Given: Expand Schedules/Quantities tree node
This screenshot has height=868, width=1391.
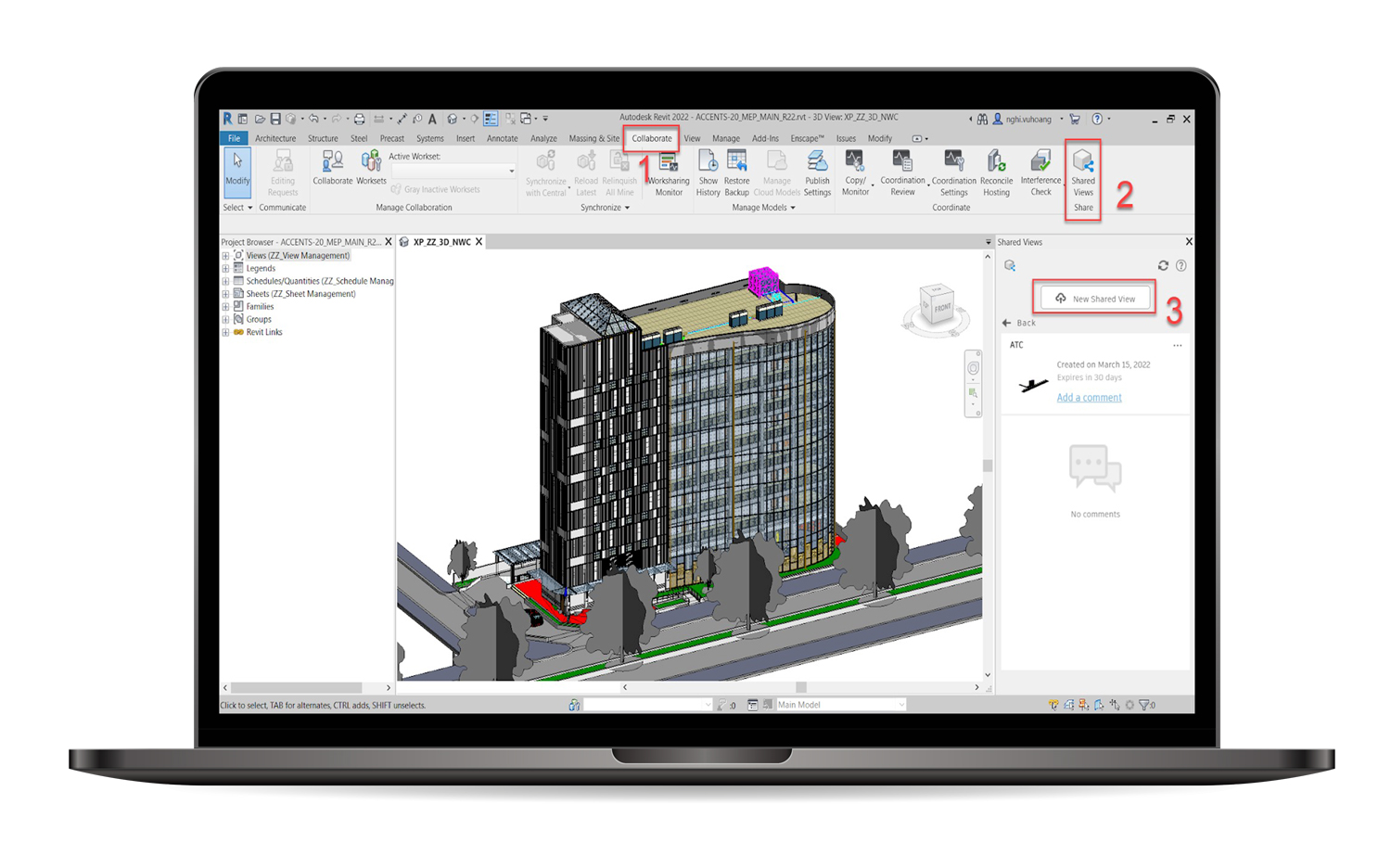Looking at the screenshot, I should click(x=225, y=281).
